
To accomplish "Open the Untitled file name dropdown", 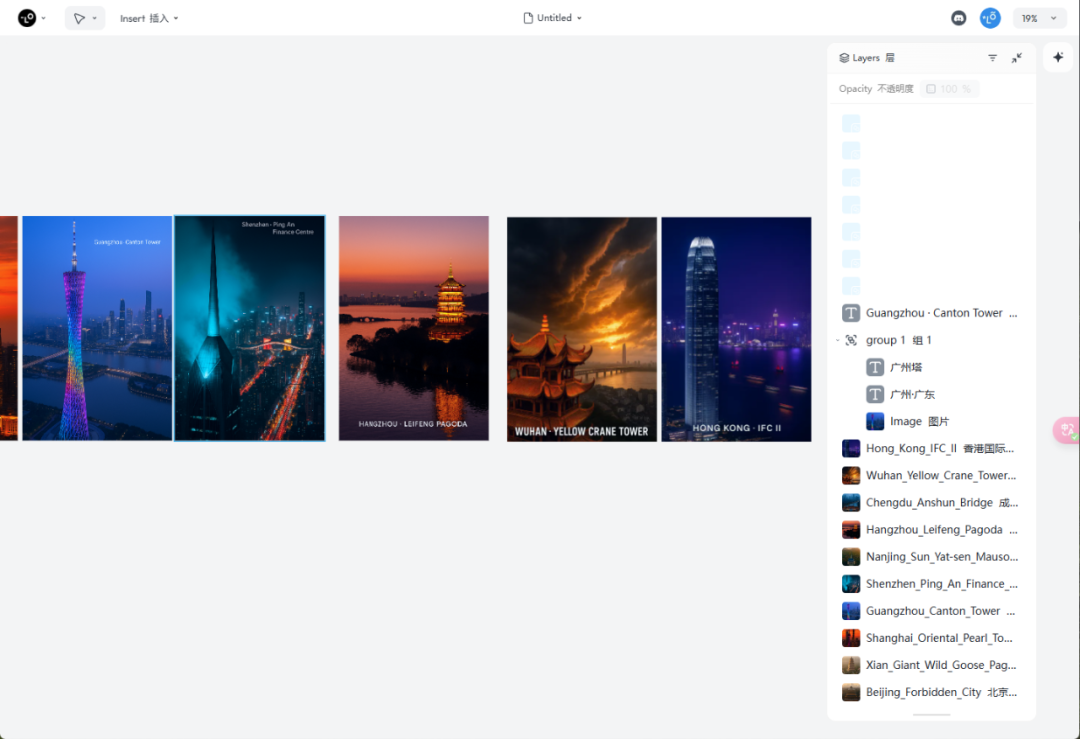I will pyautogui.click(x=552, y=18).
